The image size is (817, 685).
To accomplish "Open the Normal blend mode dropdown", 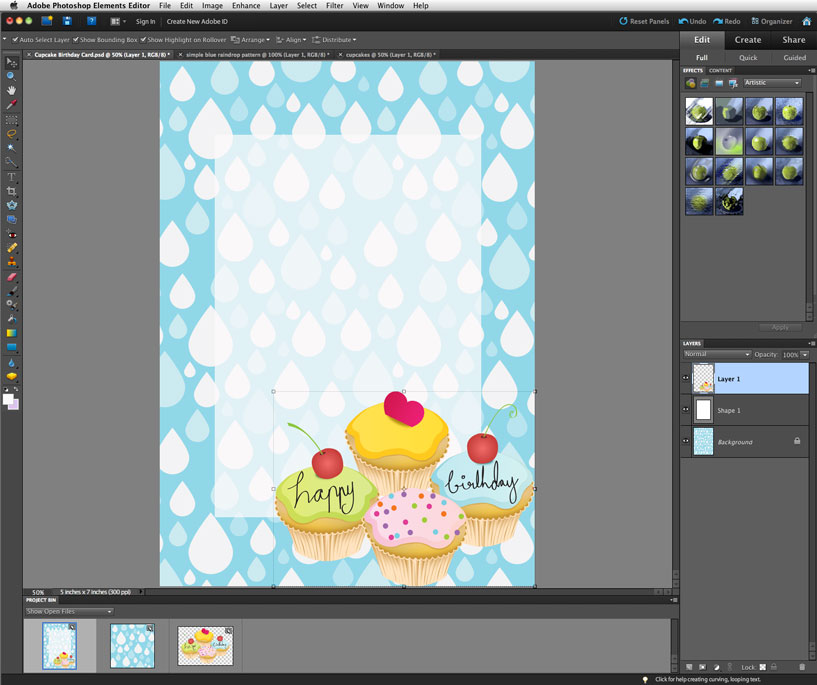I will pos(717,354).
